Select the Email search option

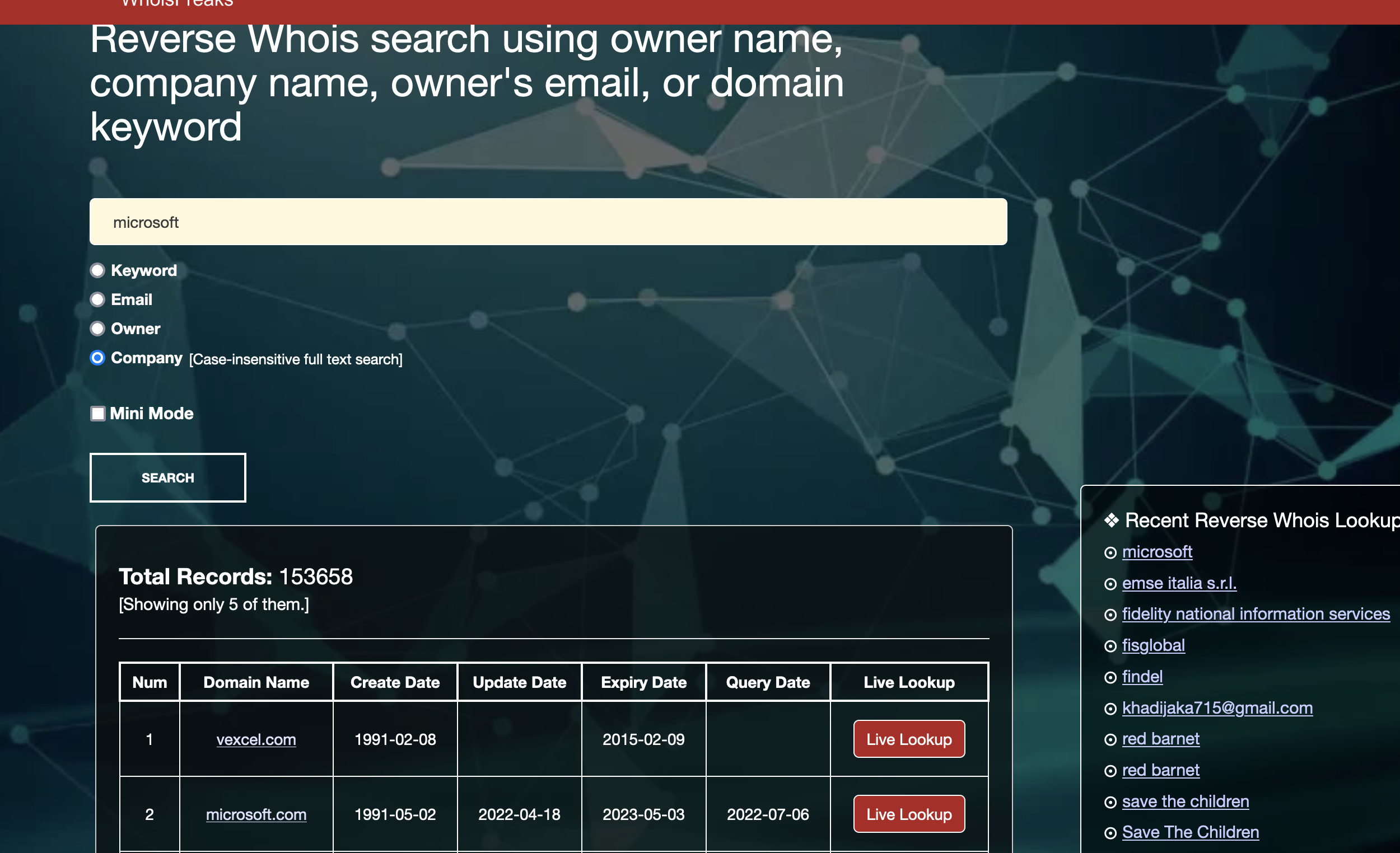pos(98,299)
